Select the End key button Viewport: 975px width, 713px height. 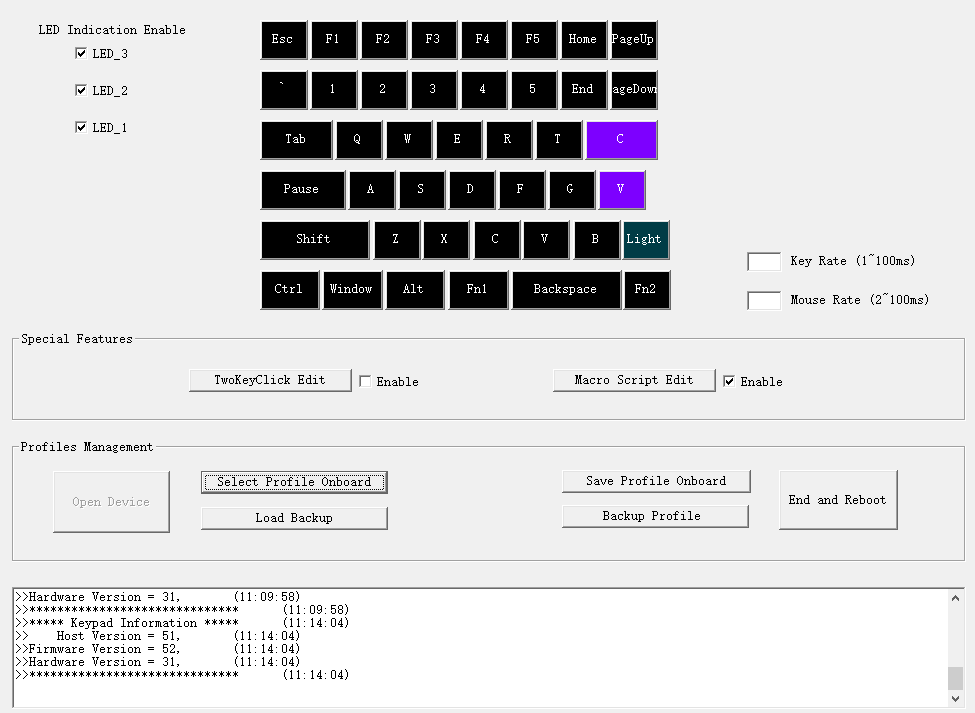[x=584, y=90]
